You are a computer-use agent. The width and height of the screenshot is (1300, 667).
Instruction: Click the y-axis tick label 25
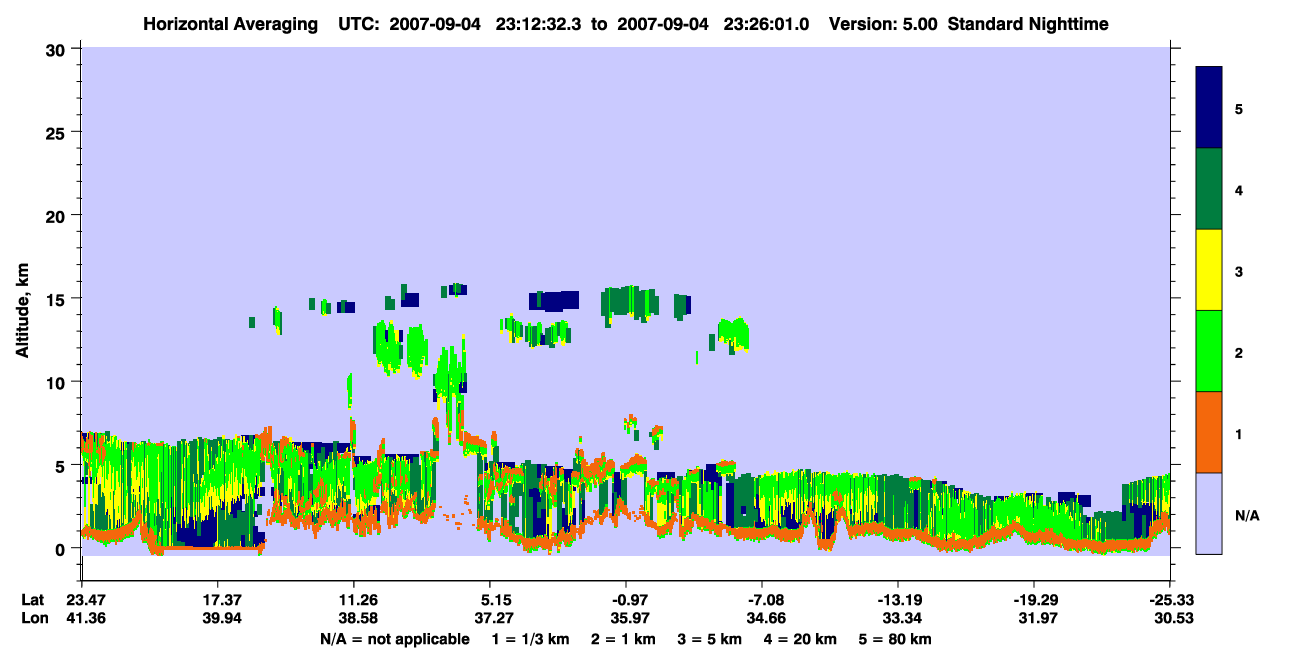tap(57, 132)
